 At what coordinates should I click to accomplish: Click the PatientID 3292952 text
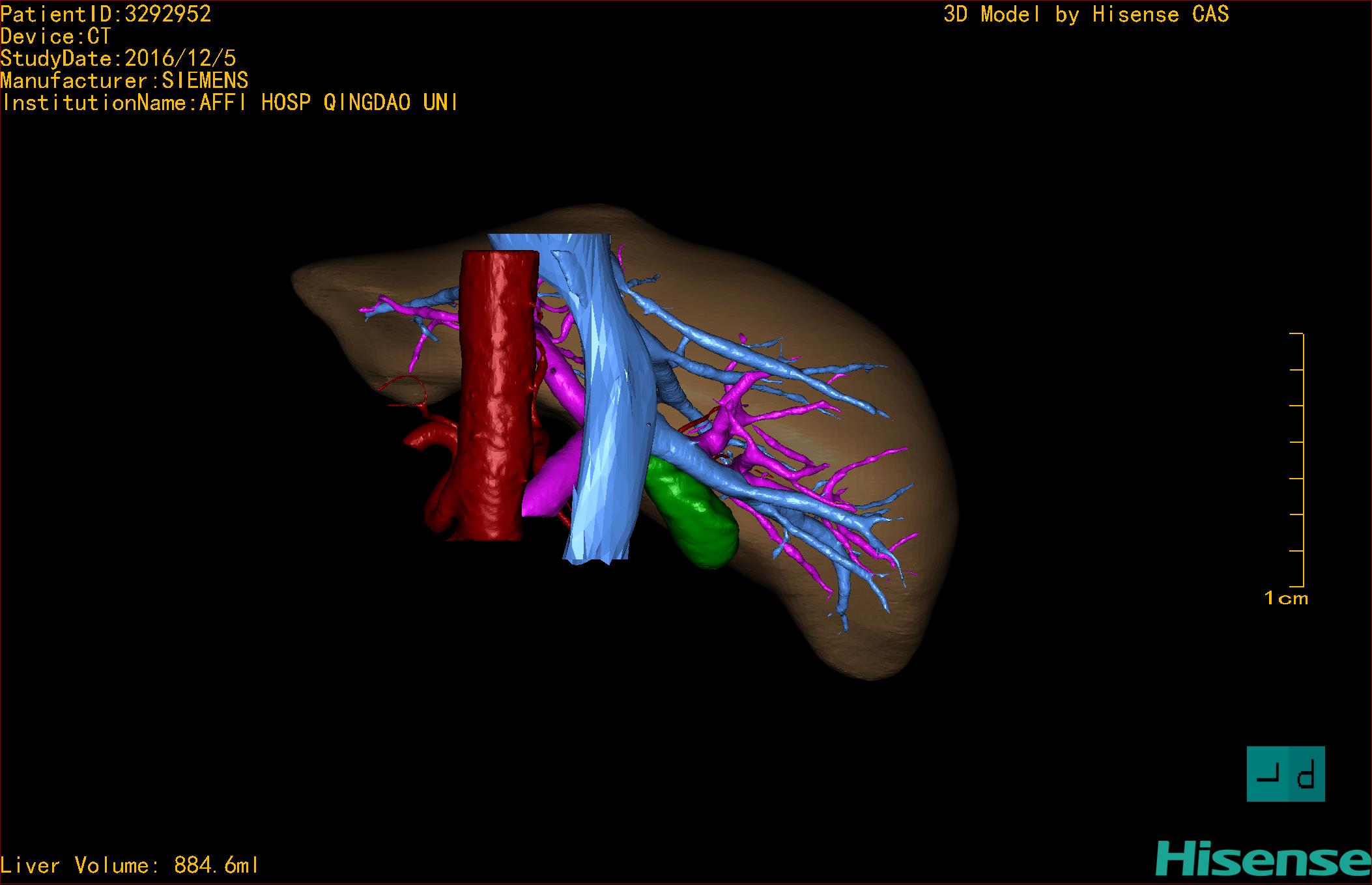tap(106, 14)
